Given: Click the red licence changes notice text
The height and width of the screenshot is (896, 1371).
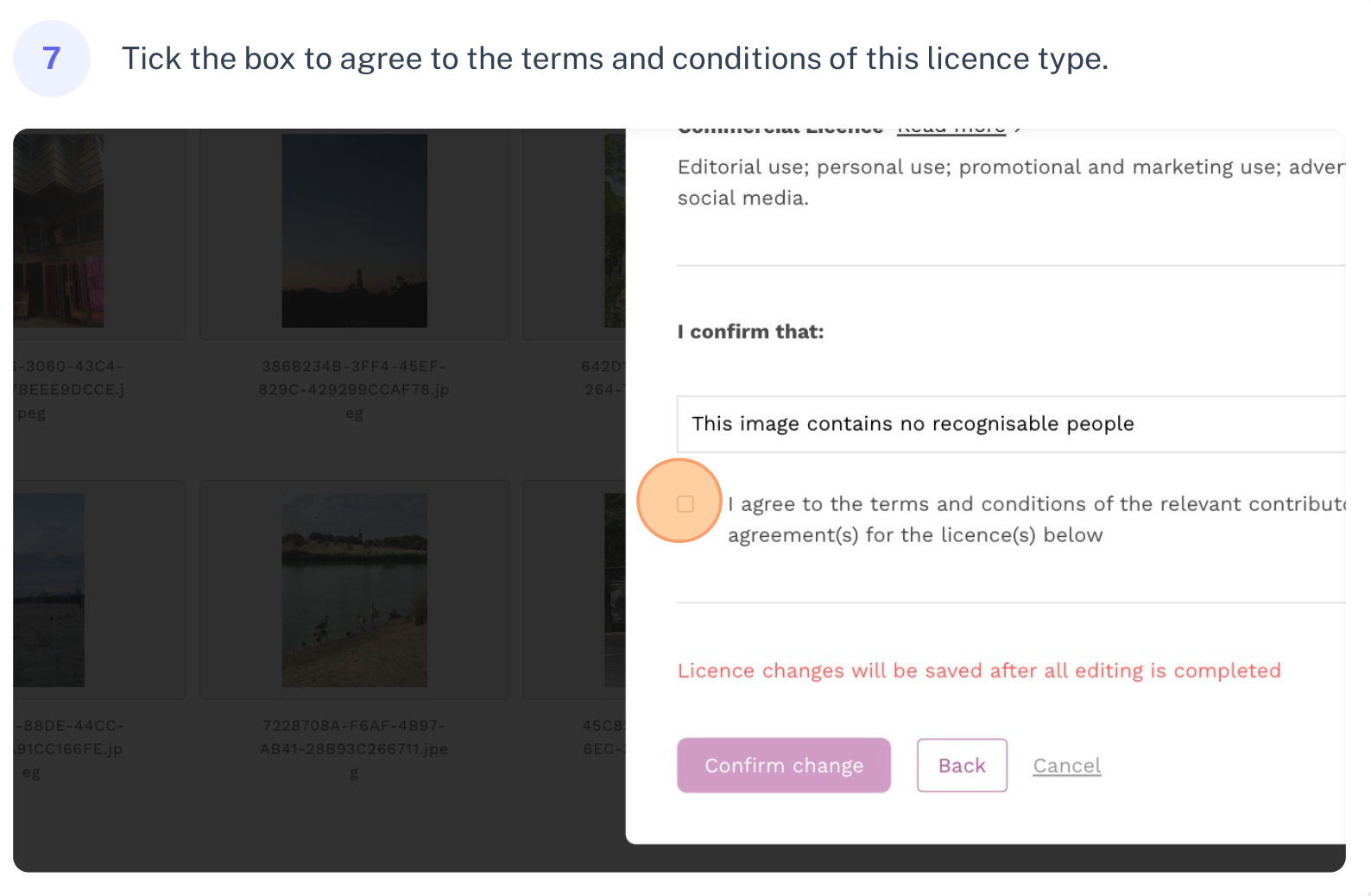Looking at the screenshot, I should pos(979,671).
